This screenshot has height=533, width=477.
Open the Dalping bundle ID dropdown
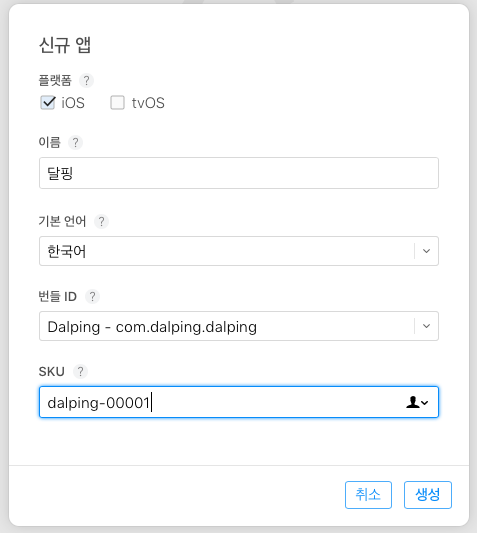click(239, 326)
